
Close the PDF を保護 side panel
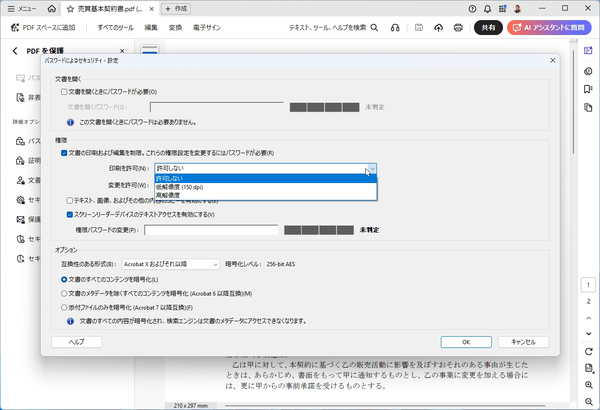click(122, 51)
